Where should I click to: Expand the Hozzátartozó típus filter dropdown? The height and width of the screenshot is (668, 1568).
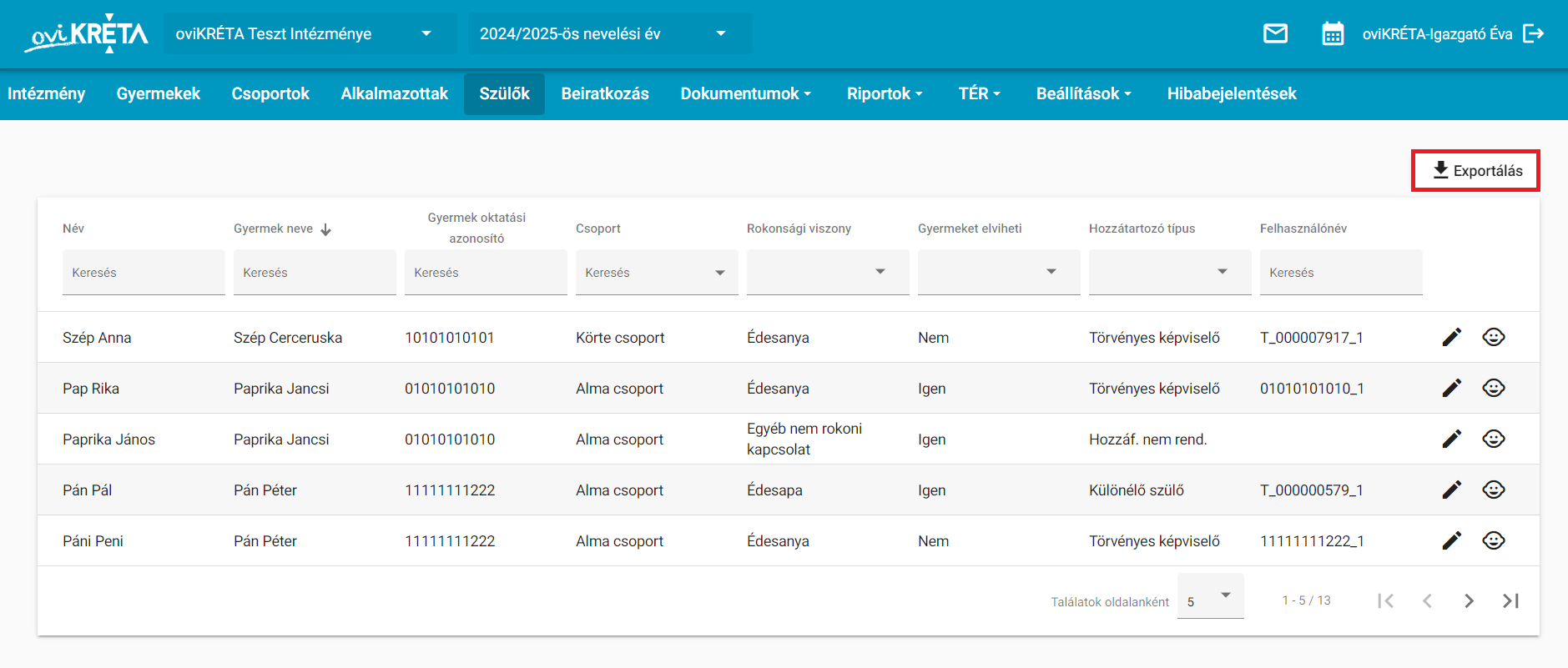coord(1223,272)
